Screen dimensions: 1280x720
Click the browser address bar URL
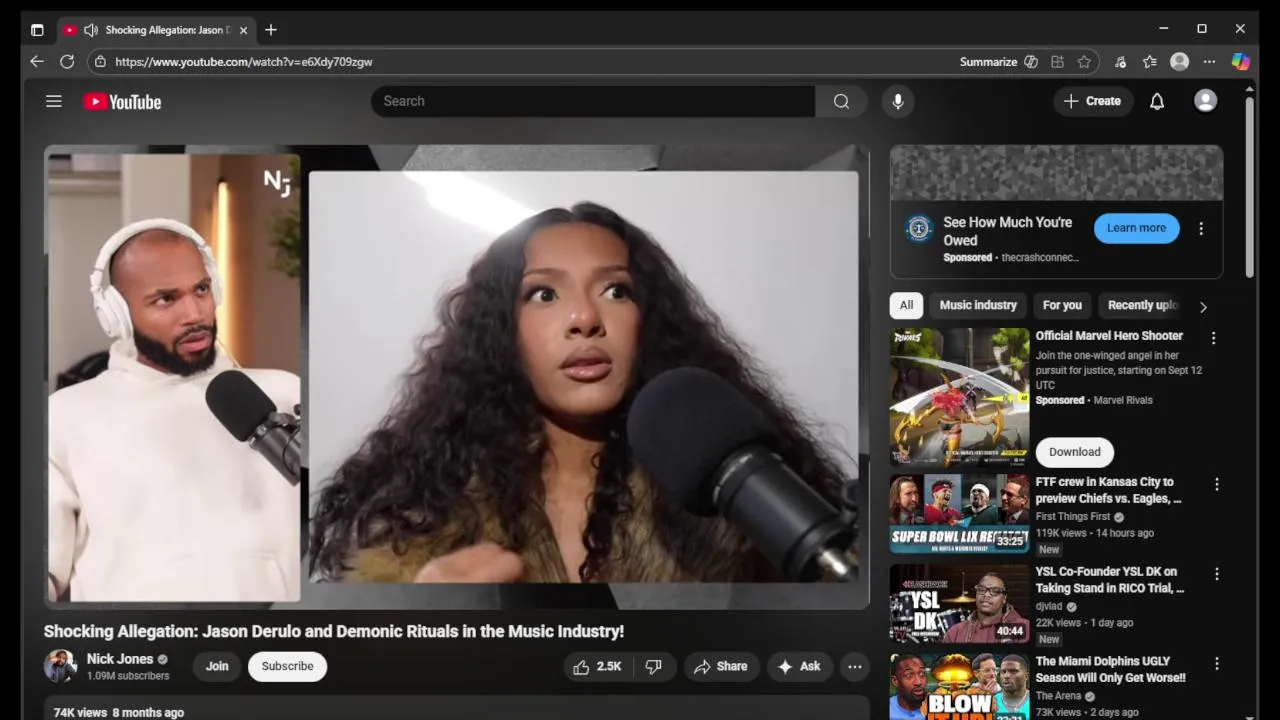point(244,62)
